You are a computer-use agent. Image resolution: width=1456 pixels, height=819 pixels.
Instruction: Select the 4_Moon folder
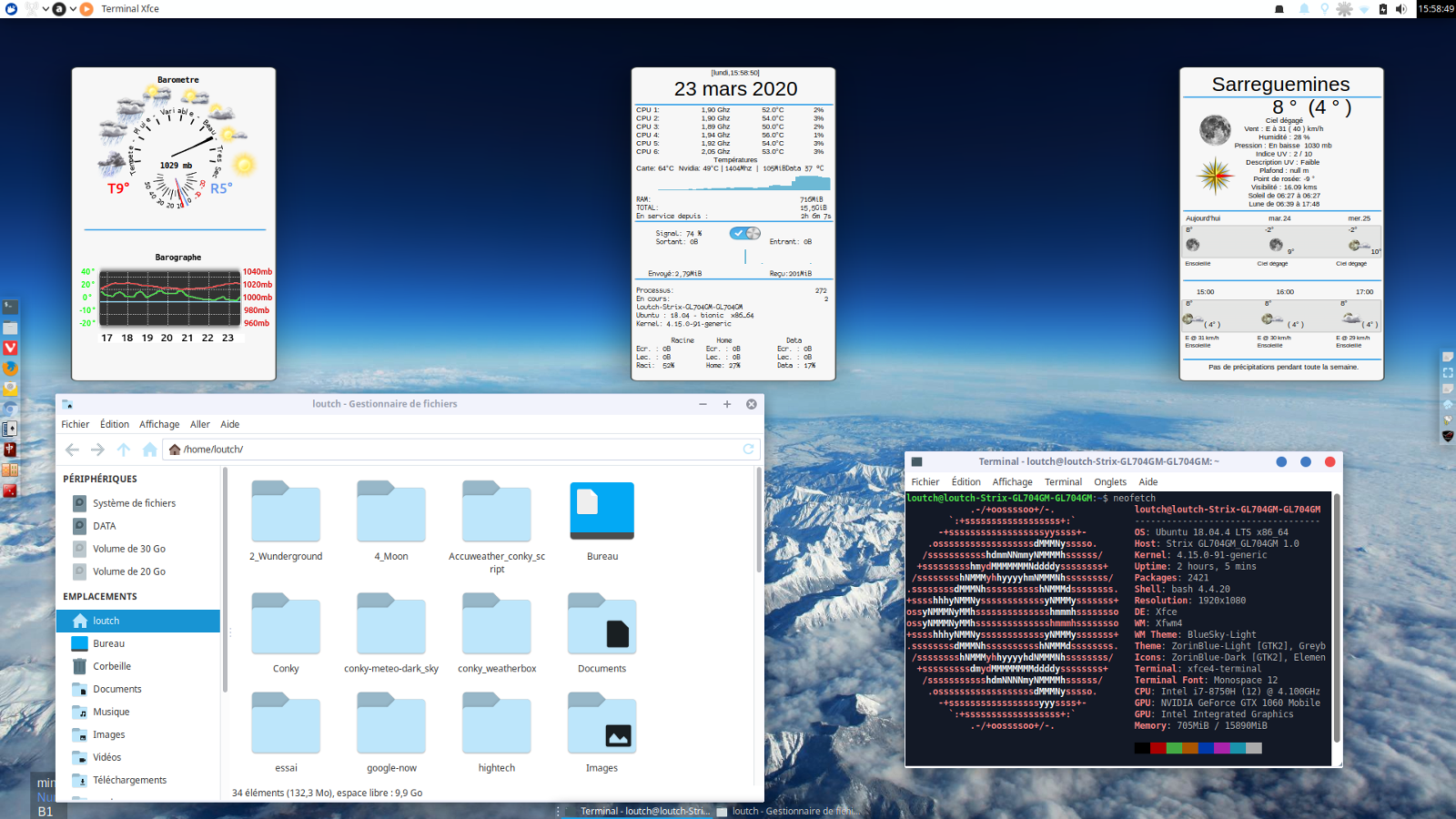tap(391, 521)
